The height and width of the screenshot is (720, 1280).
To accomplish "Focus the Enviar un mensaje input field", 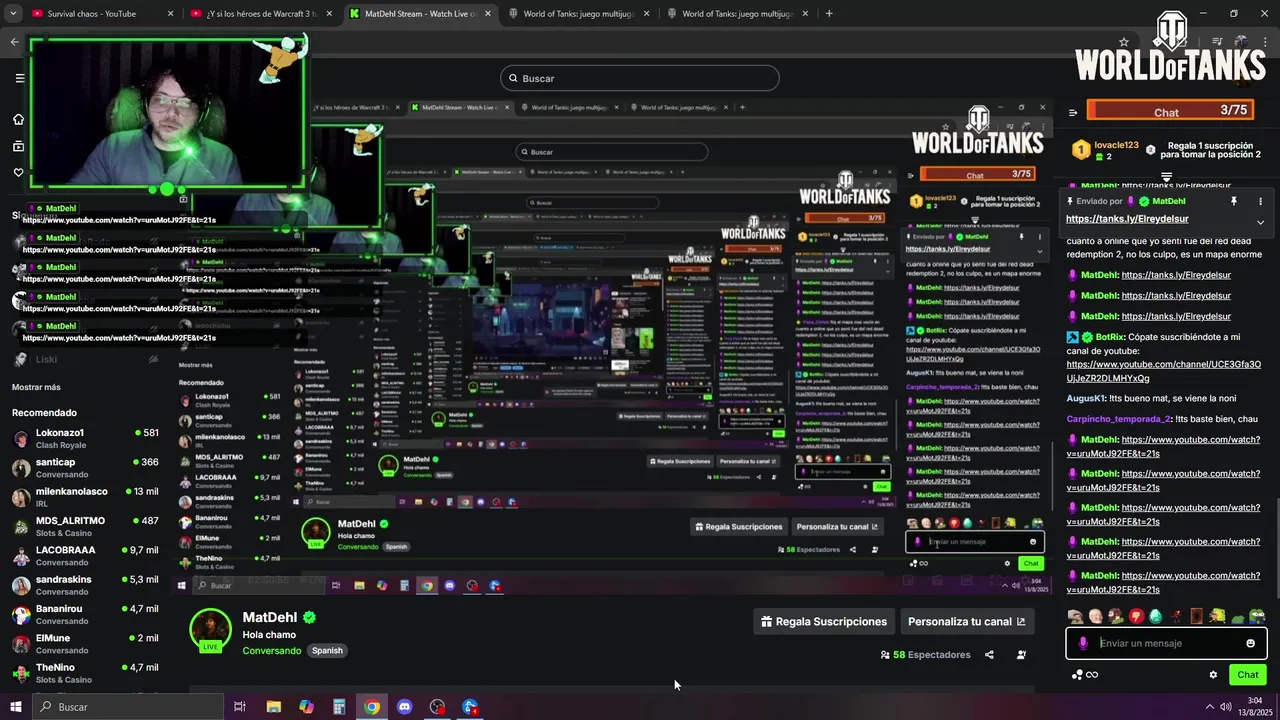I will (1166, 643).
